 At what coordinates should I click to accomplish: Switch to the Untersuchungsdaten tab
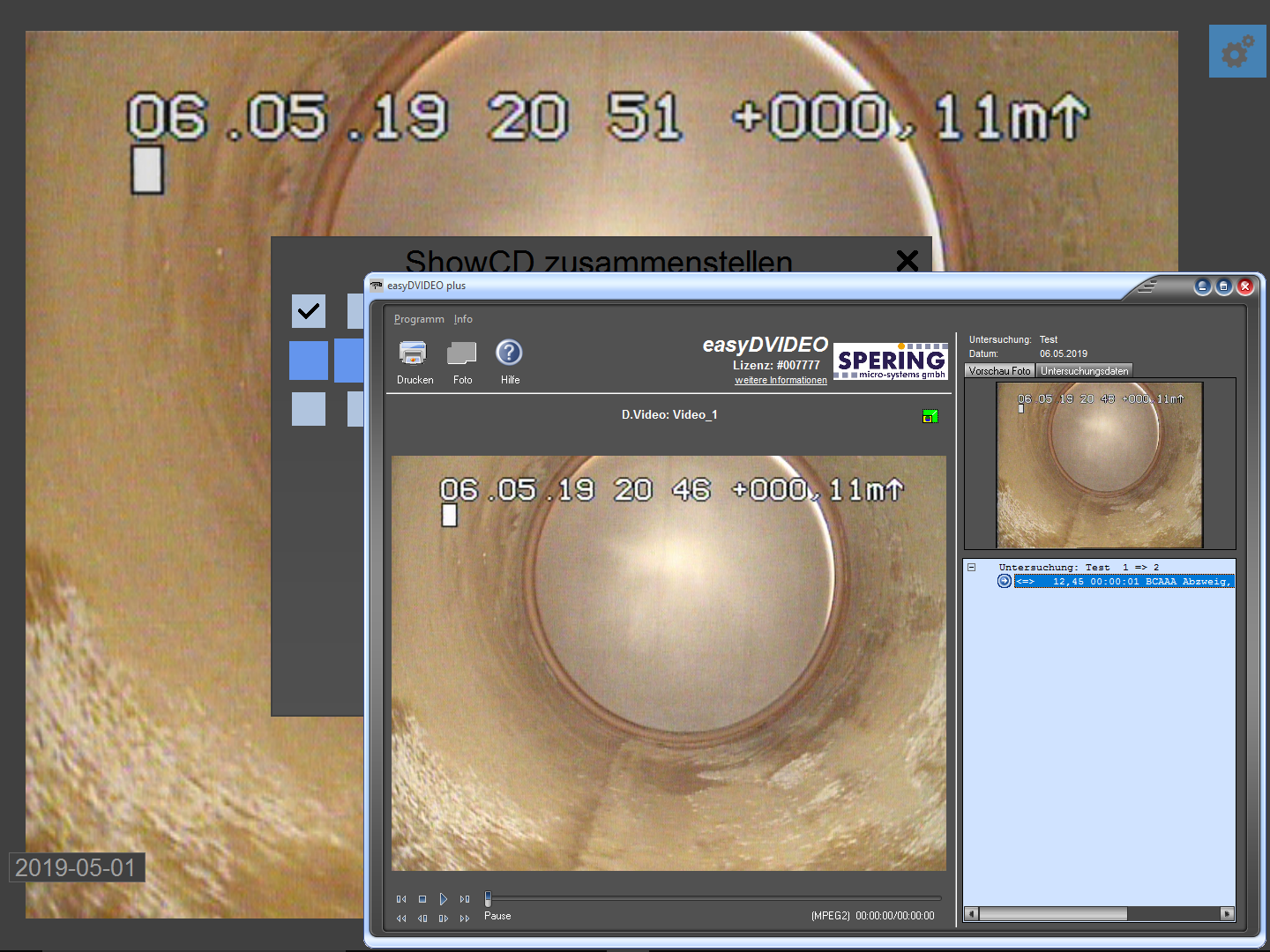[x=1084, y=371]
